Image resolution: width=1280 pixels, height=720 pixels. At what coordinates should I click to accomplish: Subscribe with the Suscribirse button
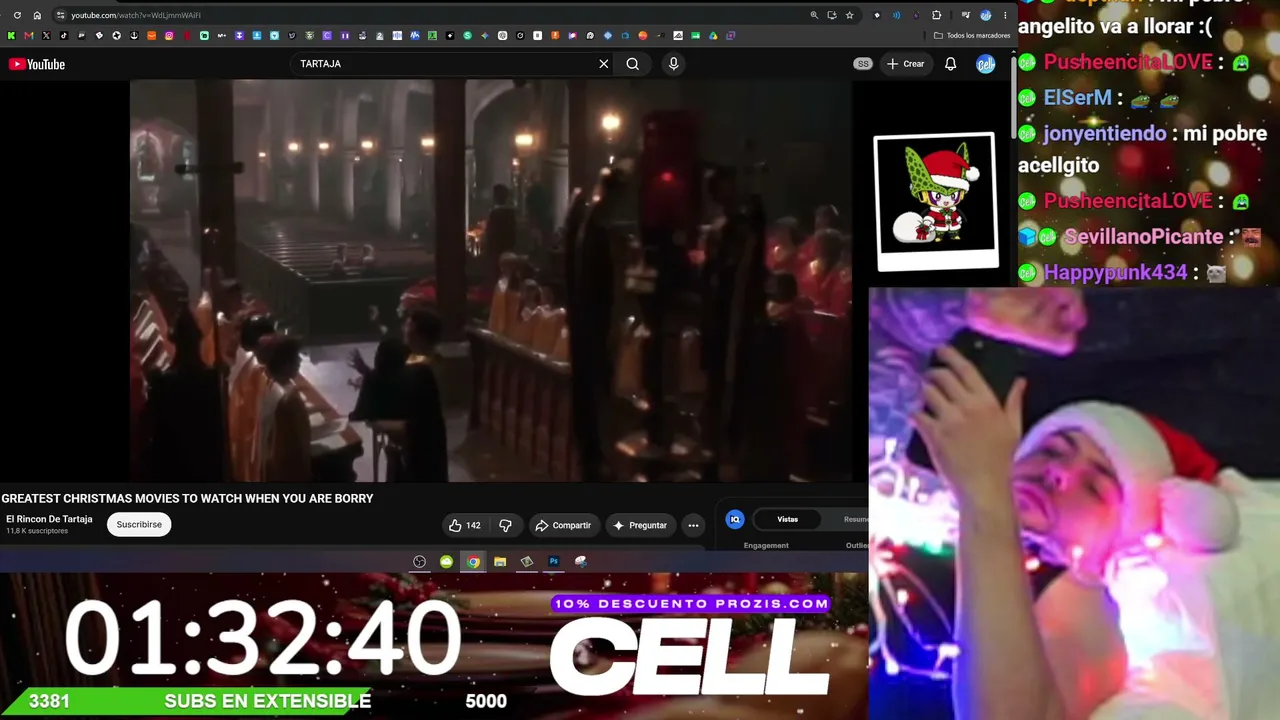point(139,525)
